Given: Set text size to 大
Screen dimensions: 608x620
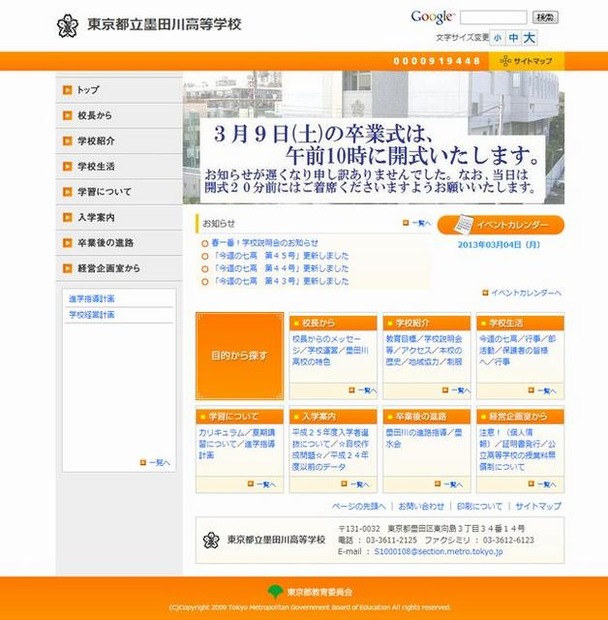Looking at the screenshot, I should (x=529, y=38).
